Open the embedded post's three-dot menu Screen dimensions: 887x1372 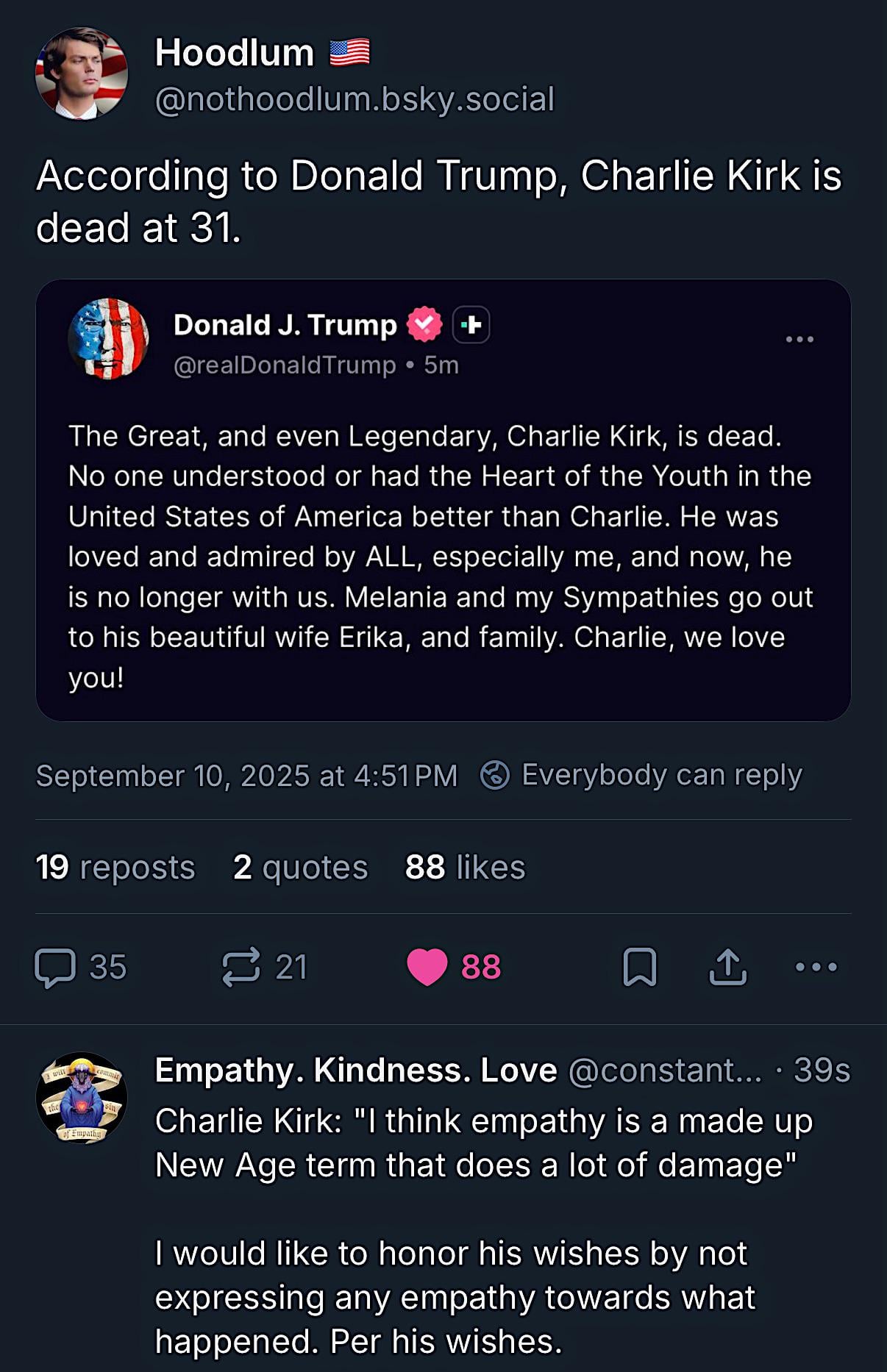(799, 339)
